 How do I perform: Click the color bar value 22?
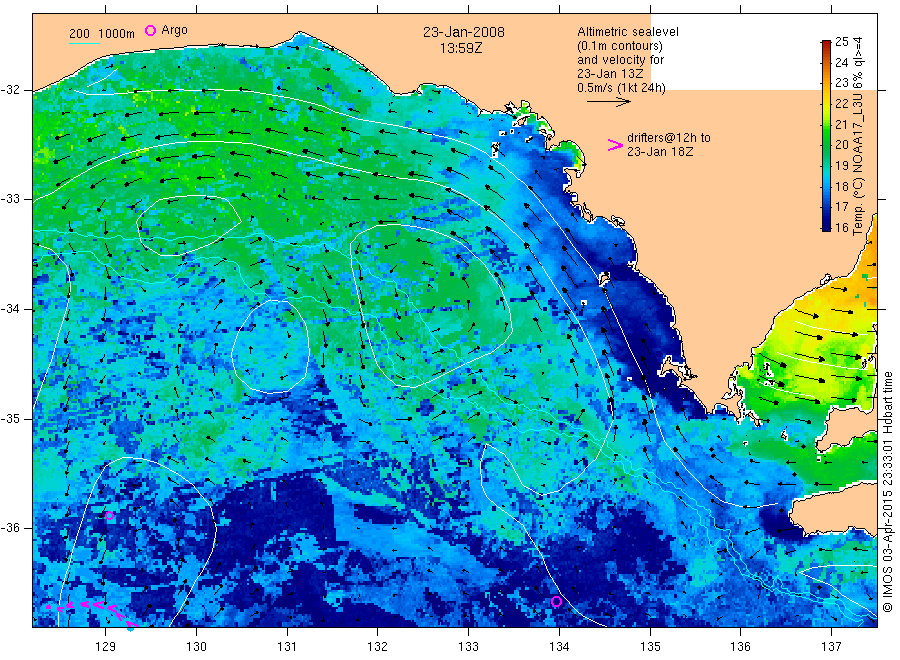pos(841,103)
